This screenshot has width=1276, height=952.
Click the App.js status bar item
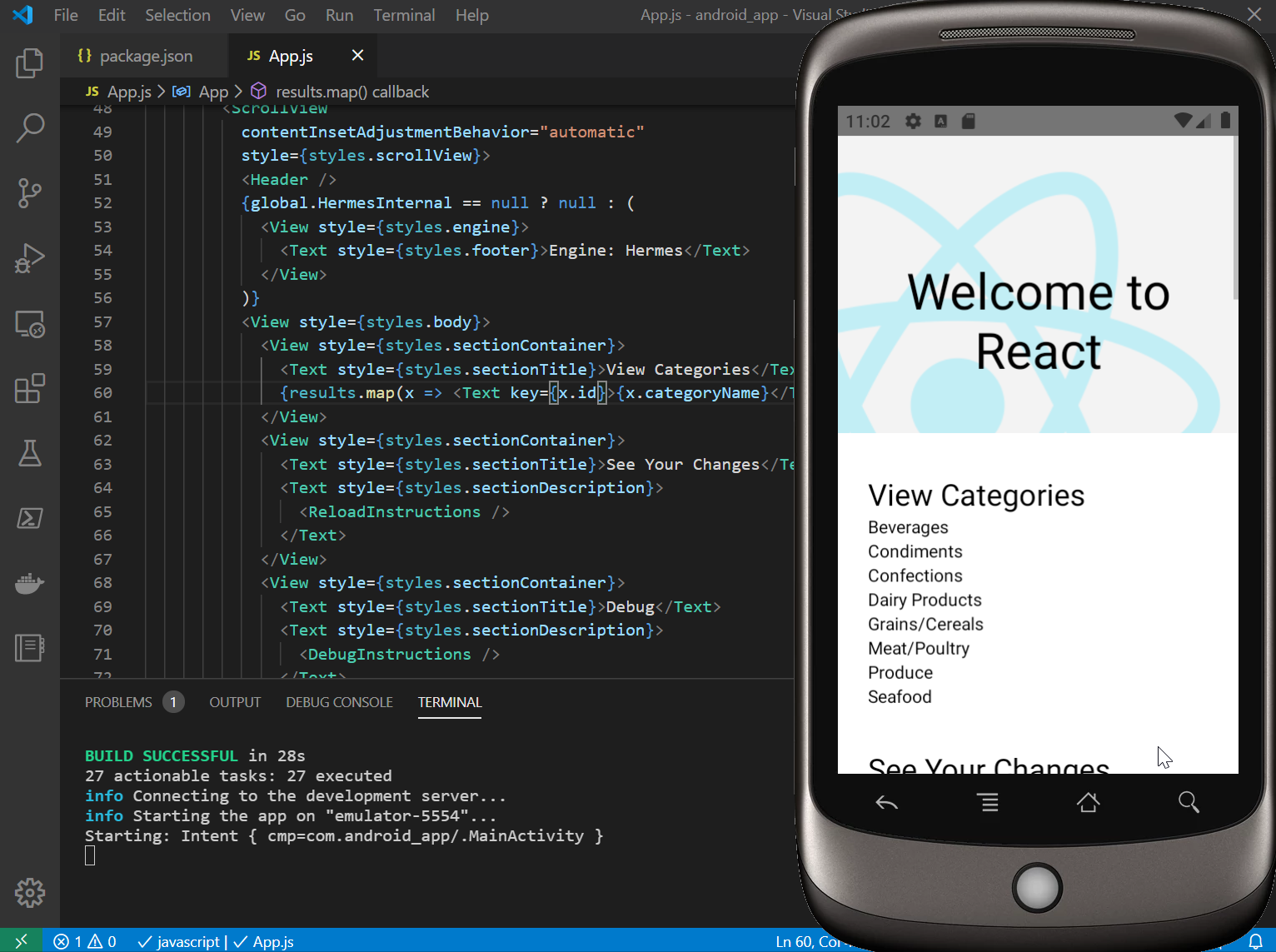coord(262,941)
